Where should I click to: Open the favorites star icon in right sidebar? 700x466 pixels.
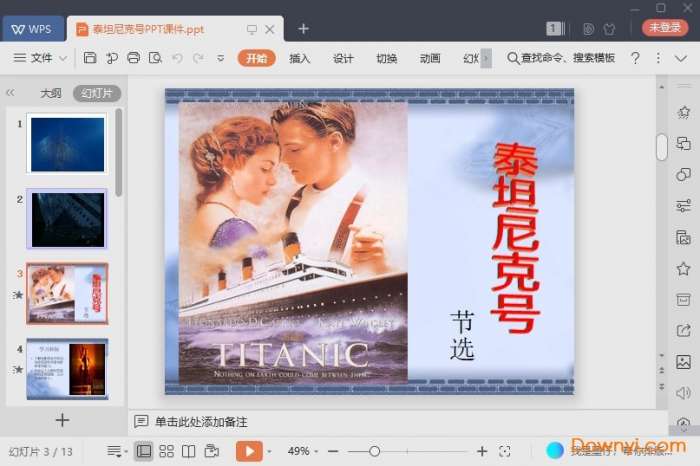(683, 269)
